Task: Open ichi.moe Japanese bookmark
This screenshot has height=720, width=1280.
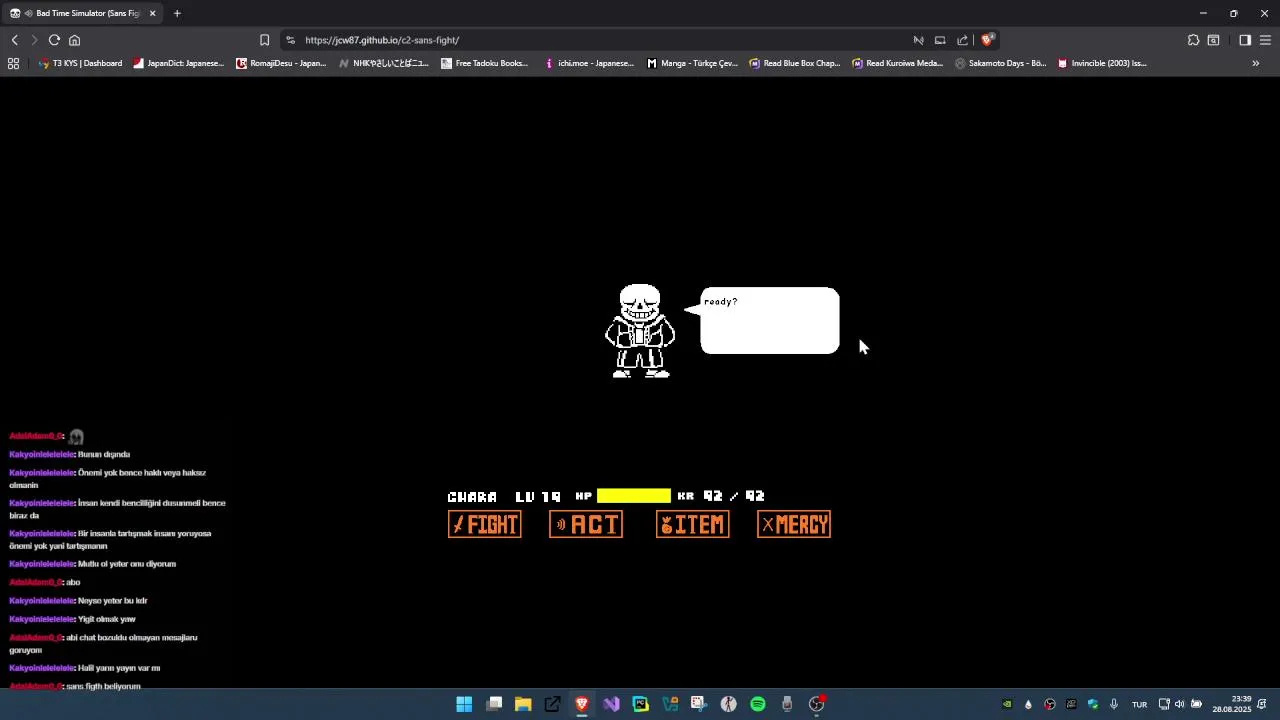Action: coord(589,63)
